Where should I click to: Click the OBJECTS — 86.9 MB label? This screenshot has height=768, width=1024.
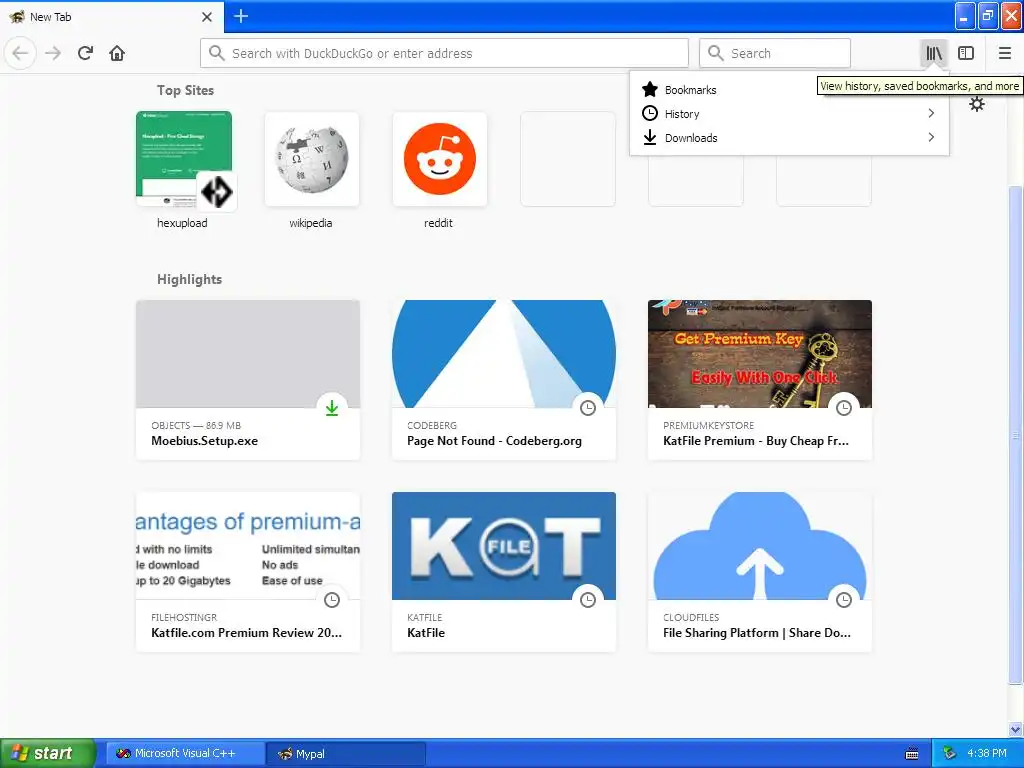(x=196, y=425)
